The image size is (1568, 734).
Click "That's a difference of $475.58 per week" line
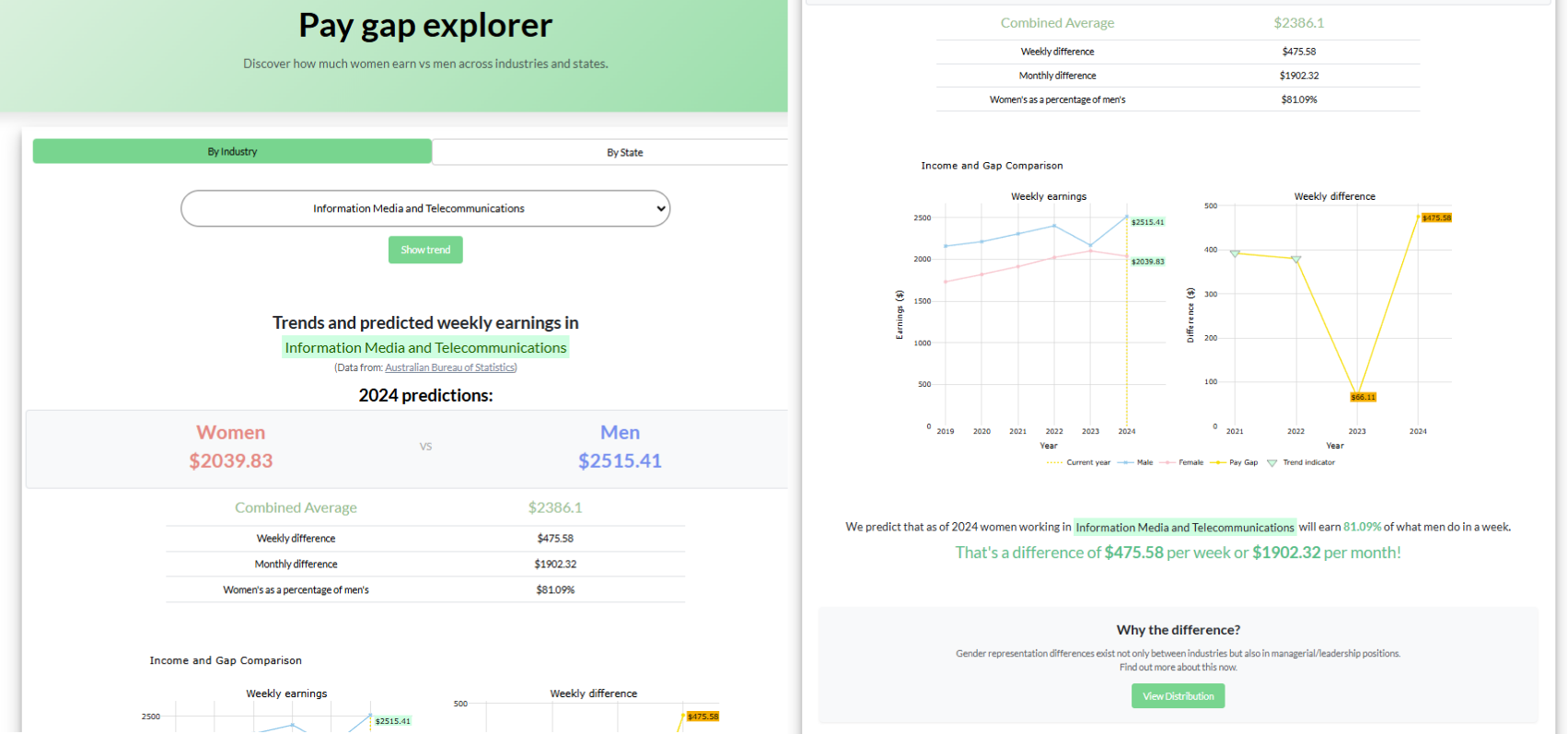pyautogui.click(x=1178, y=553)
